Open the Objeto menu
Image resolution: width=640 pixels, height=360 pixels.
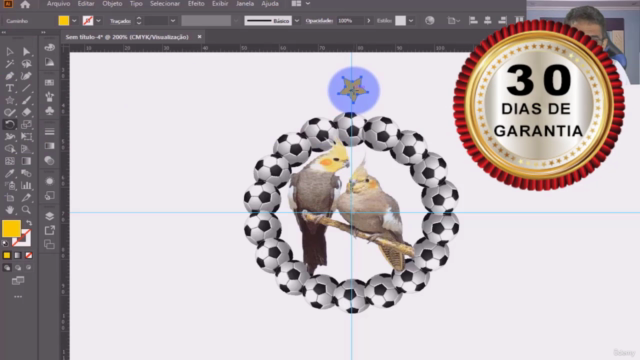tap(112, 4)
